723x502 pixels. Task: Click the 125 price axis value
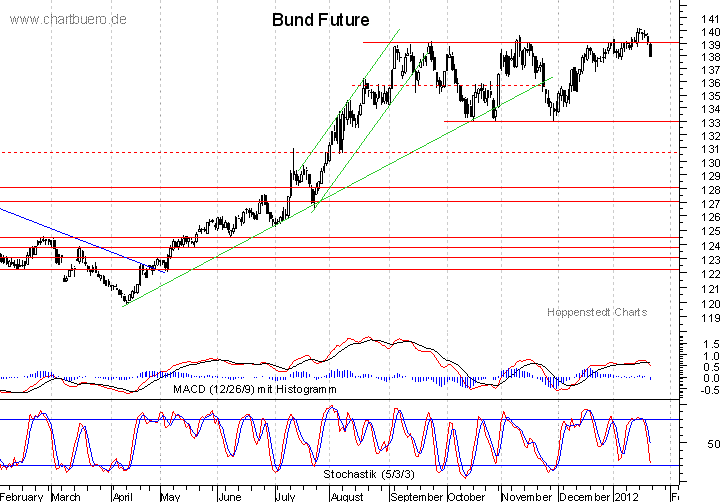pyautogui.click(x=710, y=231)
